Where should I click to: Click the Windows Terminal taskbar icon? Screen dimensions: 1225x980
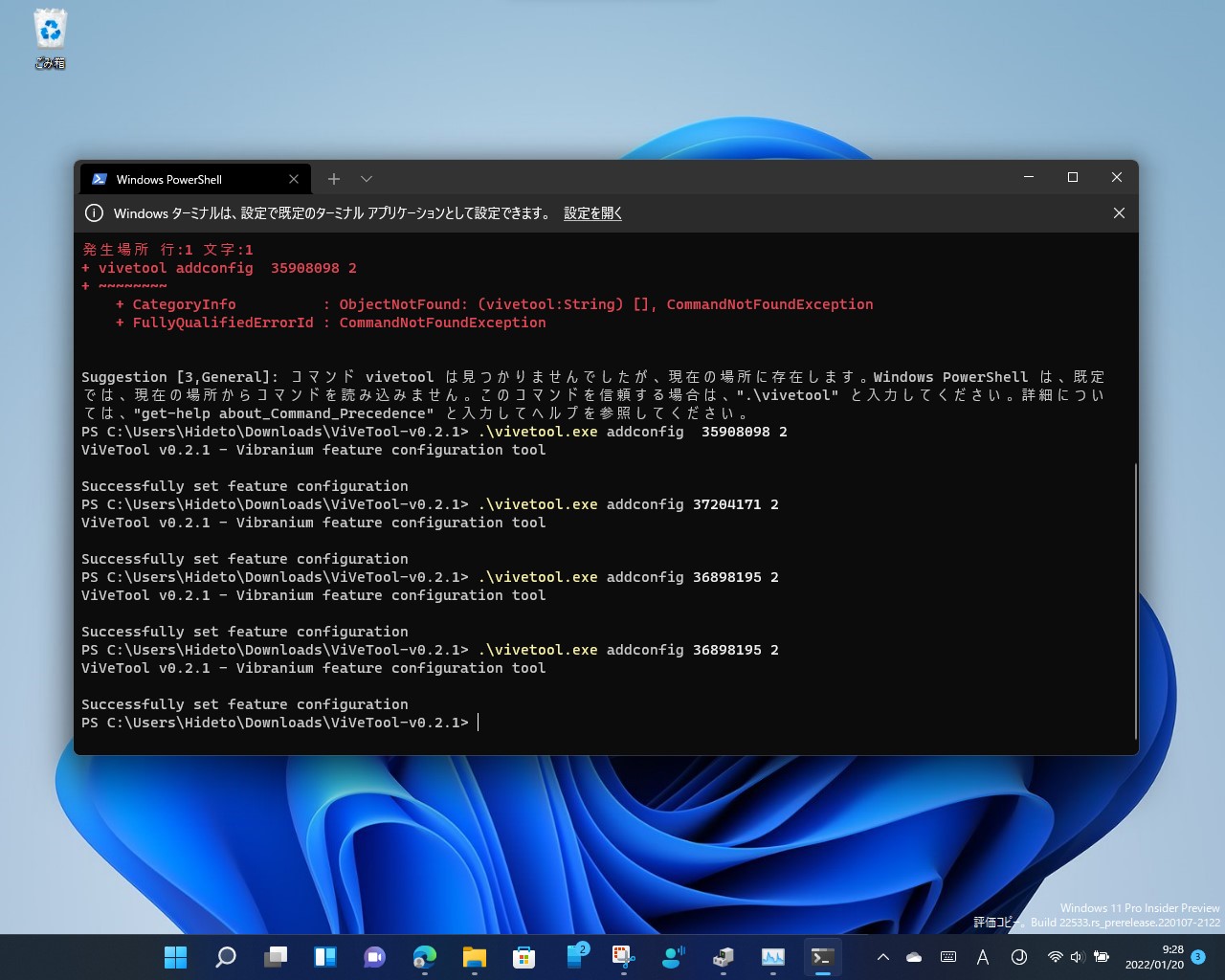[x=822, y=957]
